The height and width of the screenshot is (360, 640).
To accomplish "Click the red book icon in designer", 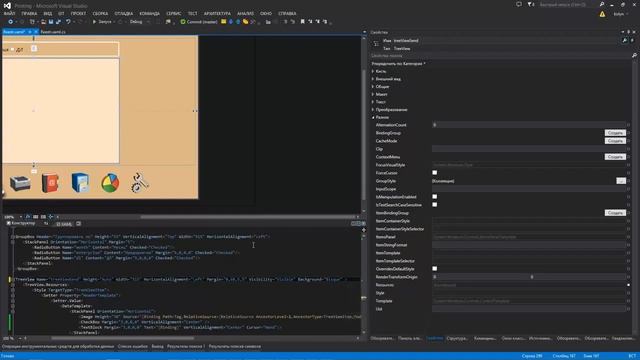I will pyautogui.click(x=50, y=182).
